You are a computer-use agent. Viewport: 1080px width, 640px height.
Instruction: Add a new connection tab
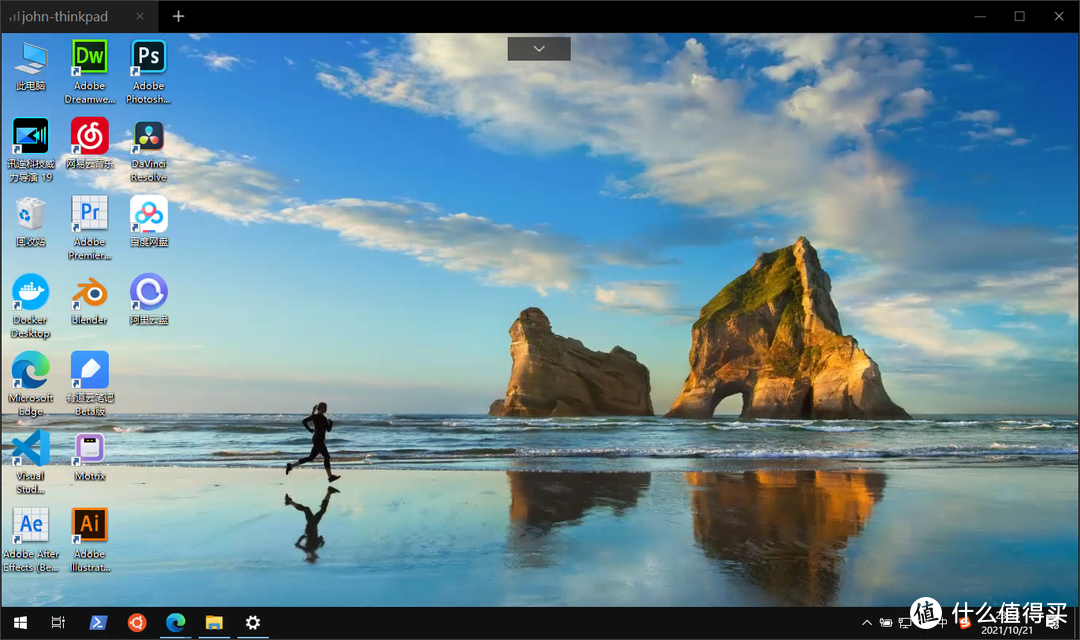[178, 16]
